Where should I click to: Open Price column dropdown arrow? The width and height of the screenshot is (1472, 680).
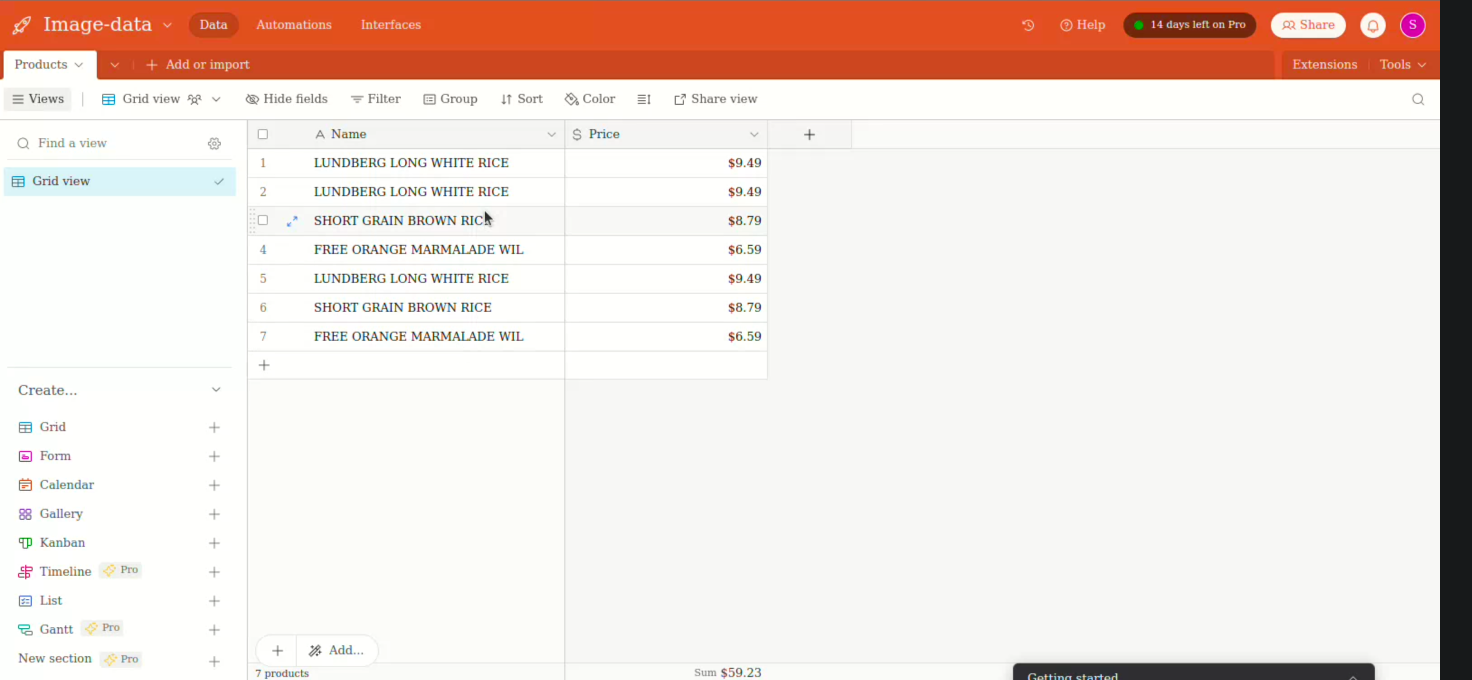pos(754,134)
